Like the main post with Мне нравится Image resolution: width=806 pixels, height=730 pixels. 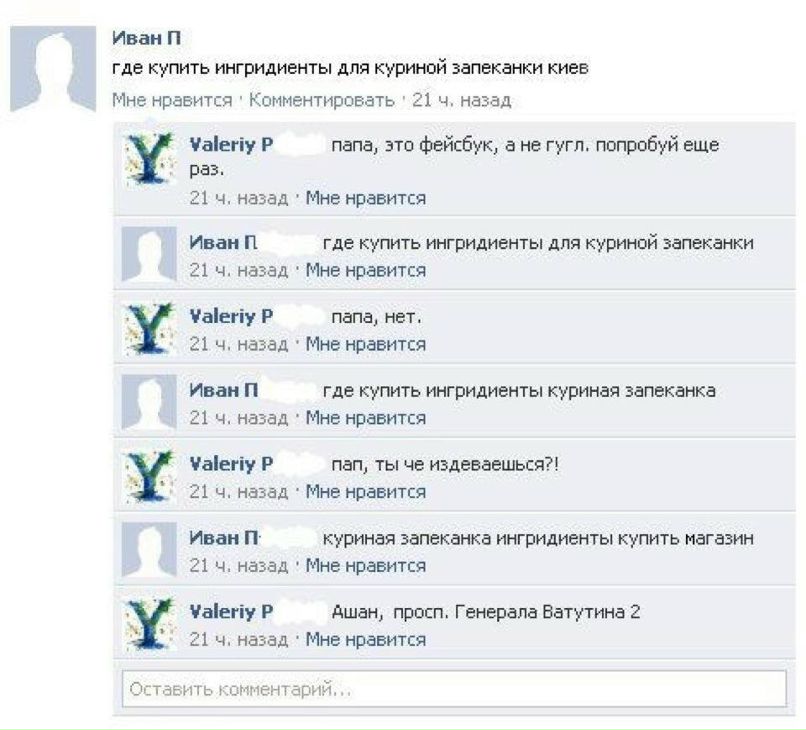point(172,100)
